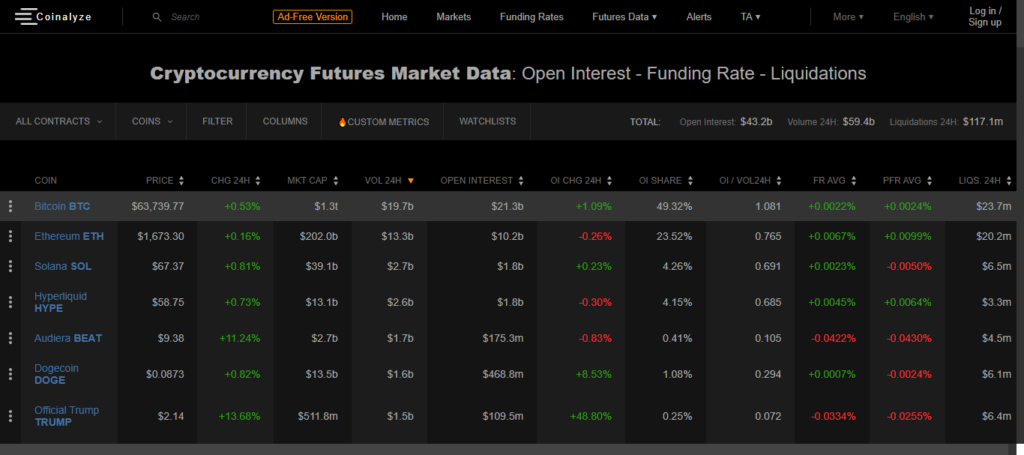This screenshot has width=1024, height=455.
Task: Open the Ethereum ETH coin link
Action: click(69, 236)
